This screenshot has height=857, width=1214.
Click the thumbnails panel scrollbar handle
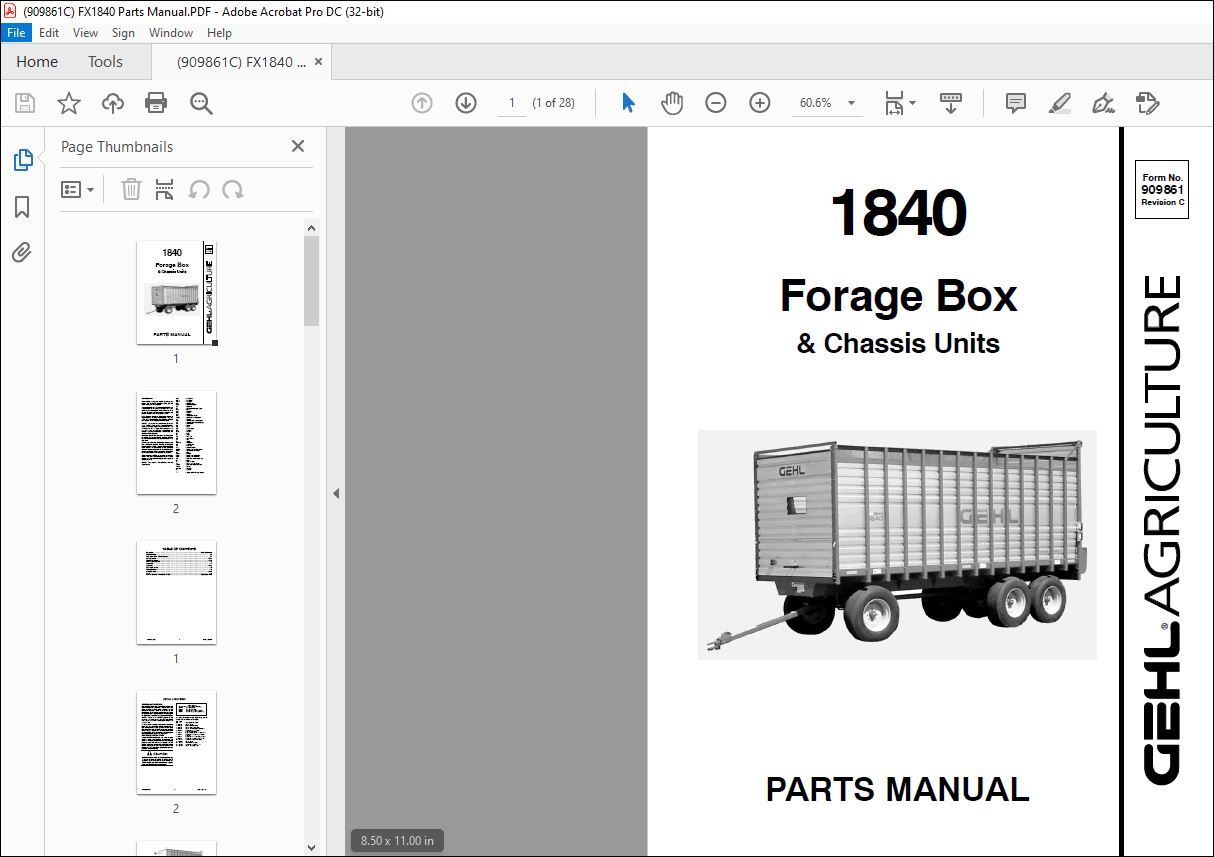tap(311, 281)
